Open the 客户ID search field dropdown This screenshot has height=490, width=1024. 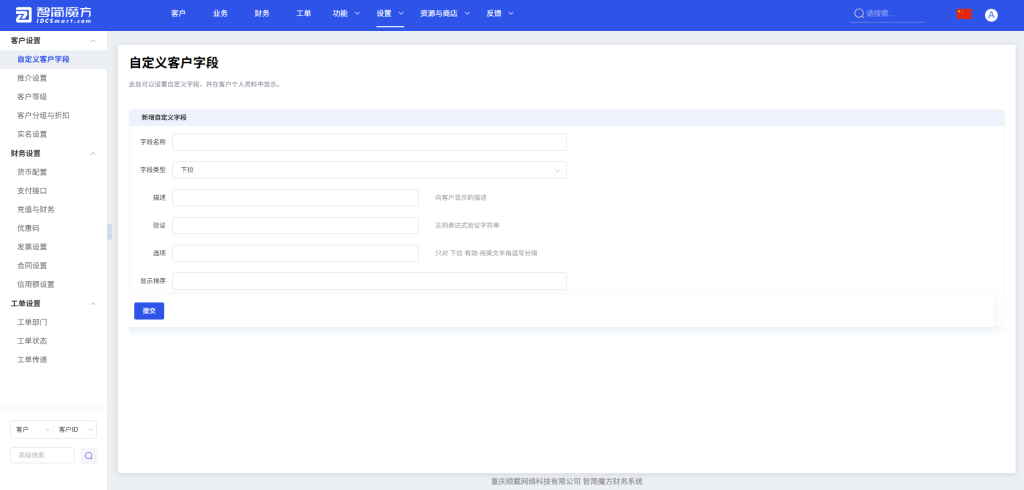tap(75, 429)
